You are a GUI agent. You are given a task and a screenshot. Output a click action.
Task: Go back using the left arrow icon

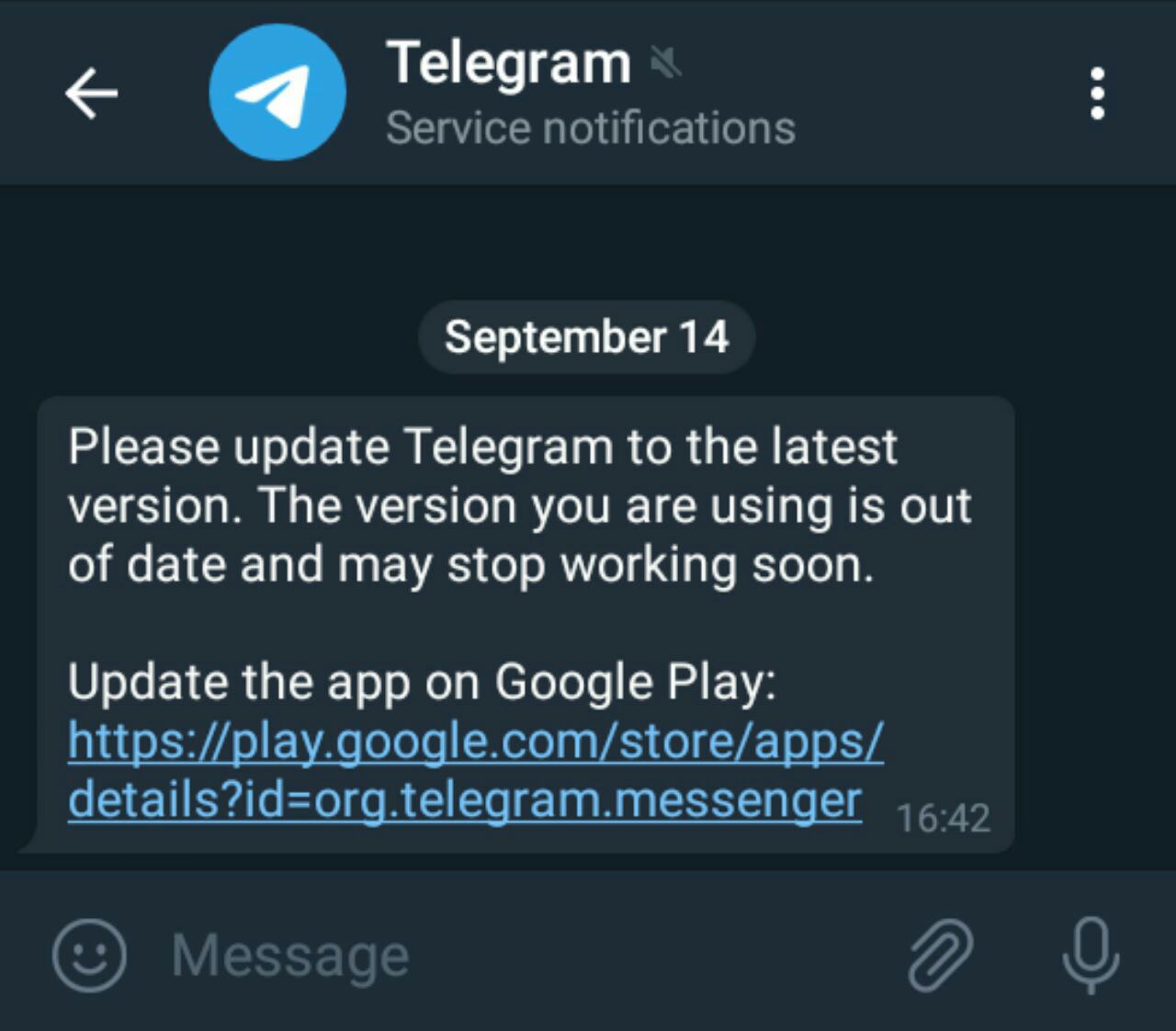[91, 93]
